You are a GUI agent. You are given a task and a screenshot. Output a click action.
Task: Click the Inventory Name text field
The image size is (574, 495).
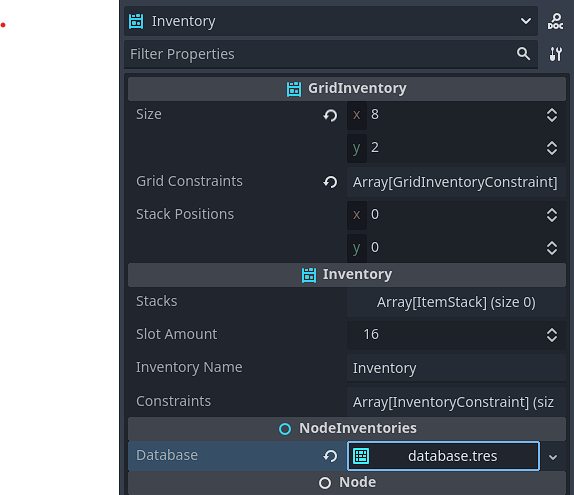[456, 368]
